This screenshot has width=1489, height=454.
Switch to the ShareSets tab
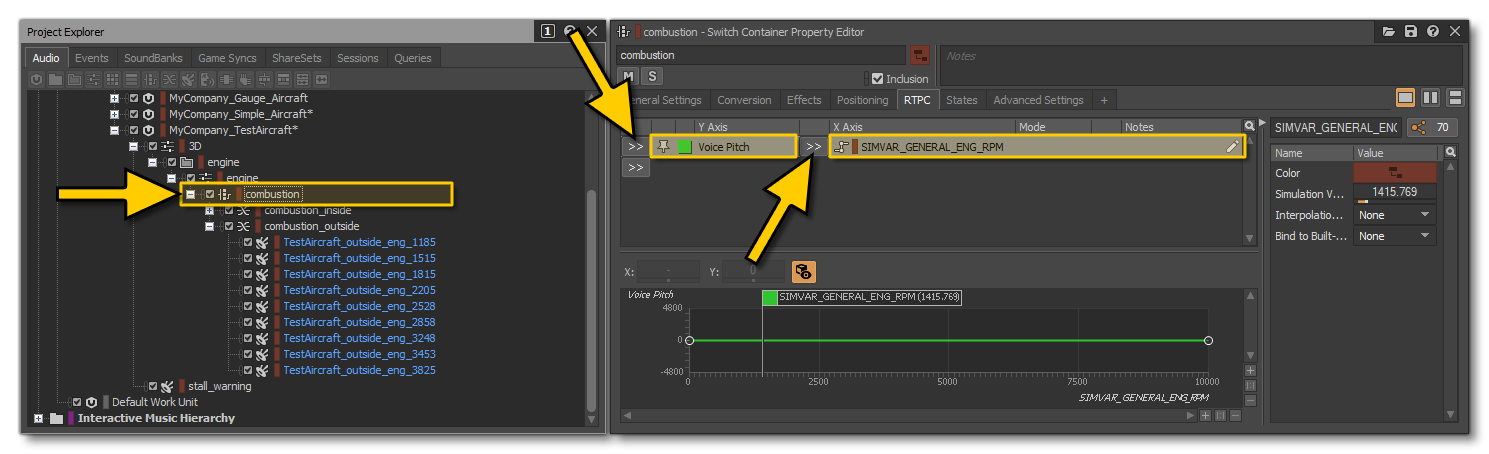[296, 58]
